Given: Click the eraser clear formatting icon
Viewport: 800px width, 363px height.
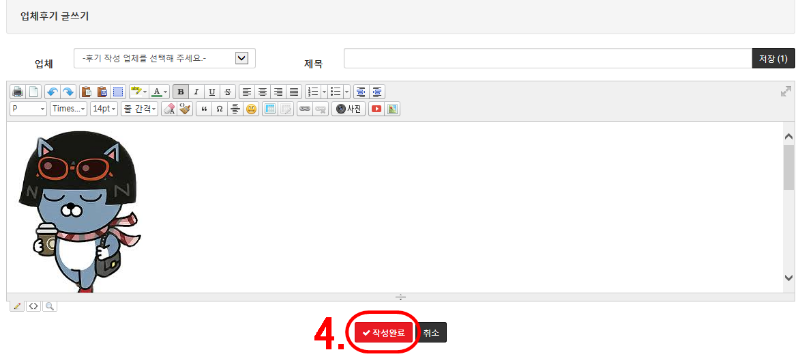Looking at the screenshot, I should tap(169, 109).
